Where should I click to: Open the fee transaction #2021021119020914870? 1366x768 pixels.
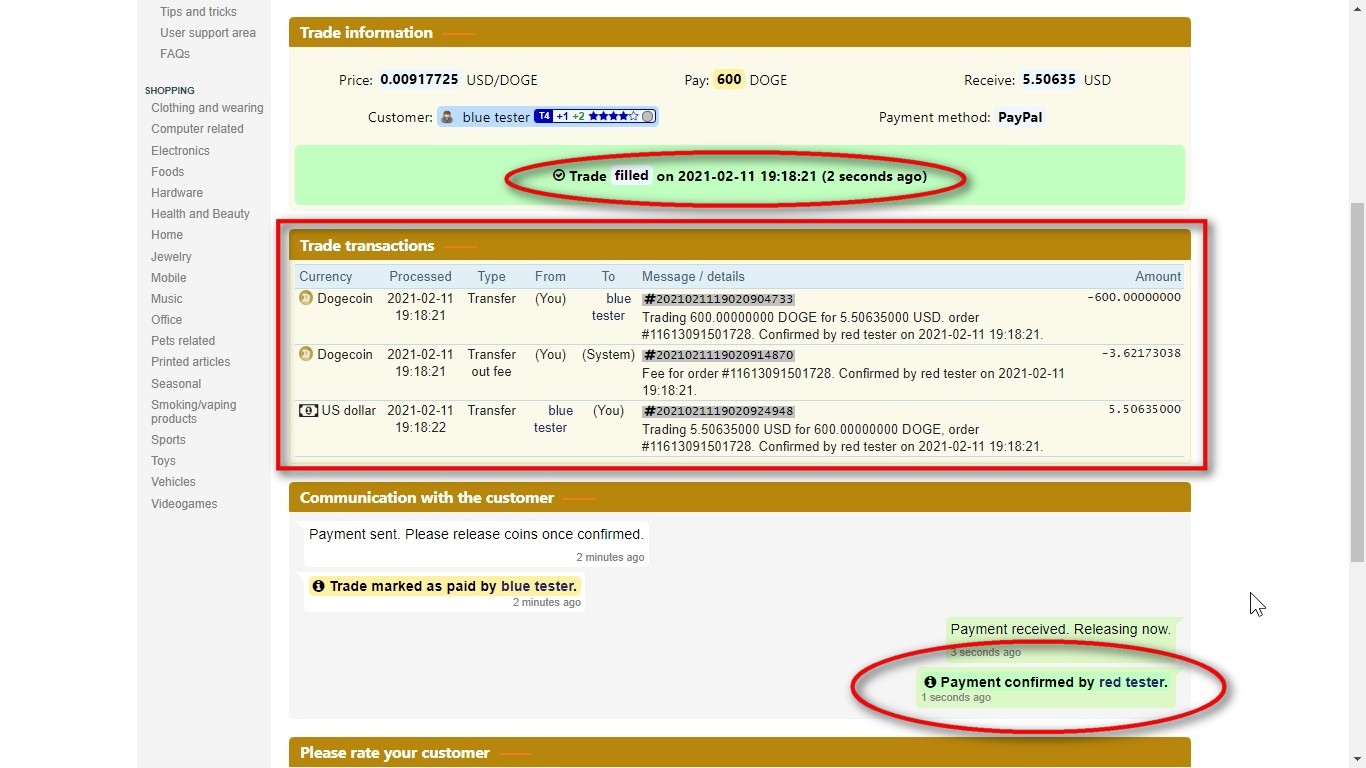coord(718,355)
